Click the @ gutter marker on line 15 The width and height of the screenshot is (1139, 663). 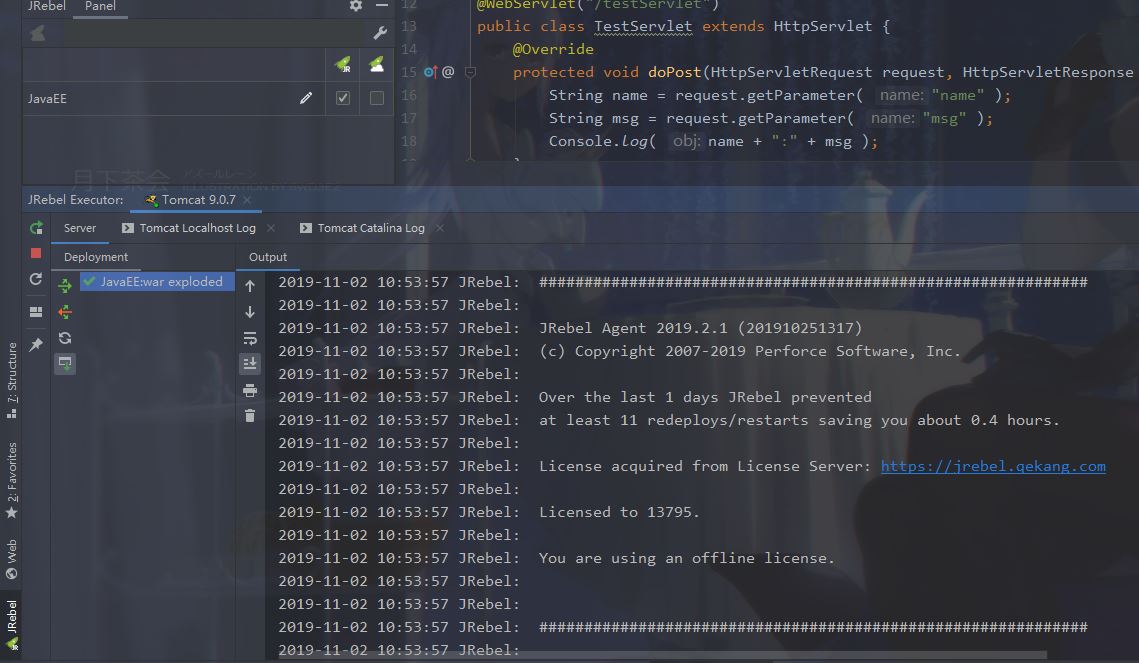click(x=448, y=72)
